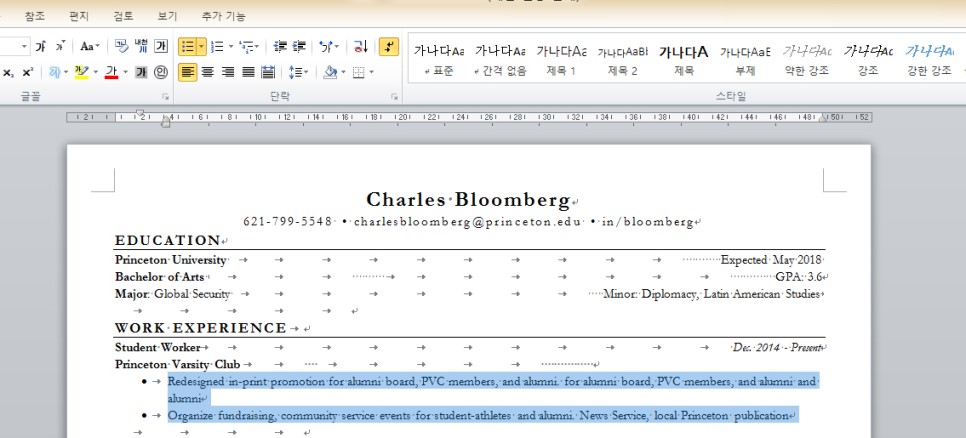Click the sort icon in paragraph group
Viewport: 966px width, 438px height.
coord(360,47)
